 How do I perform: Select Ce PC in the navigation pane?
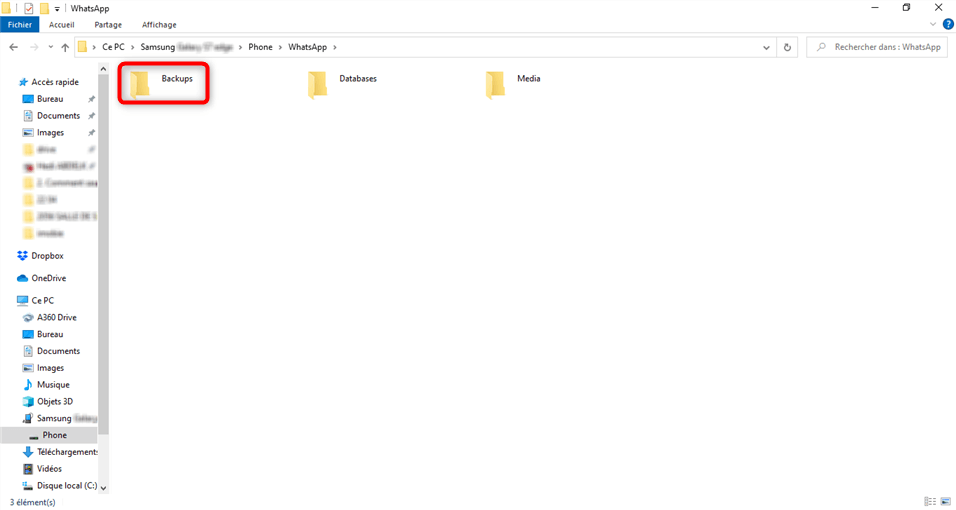(x=43, y=300)
